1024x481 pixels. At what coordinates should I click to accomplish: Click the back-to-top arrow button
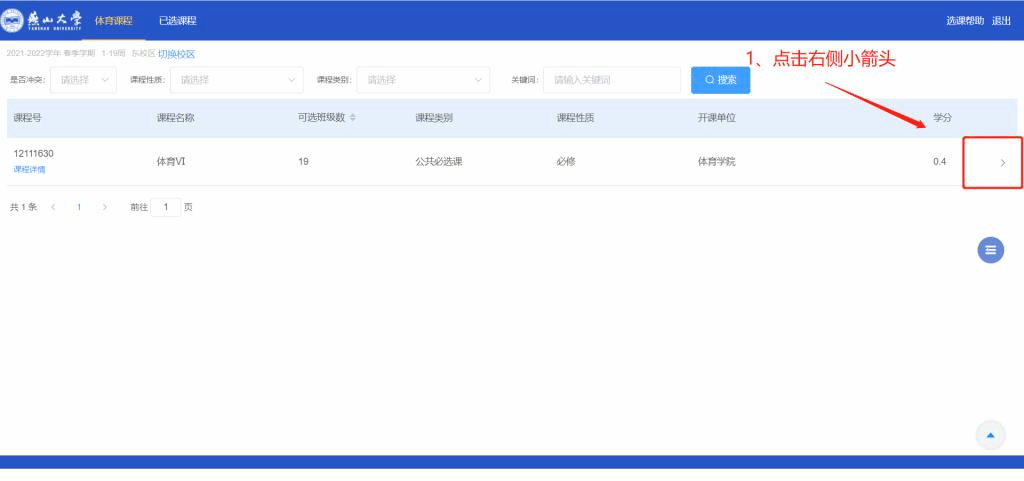991,435
